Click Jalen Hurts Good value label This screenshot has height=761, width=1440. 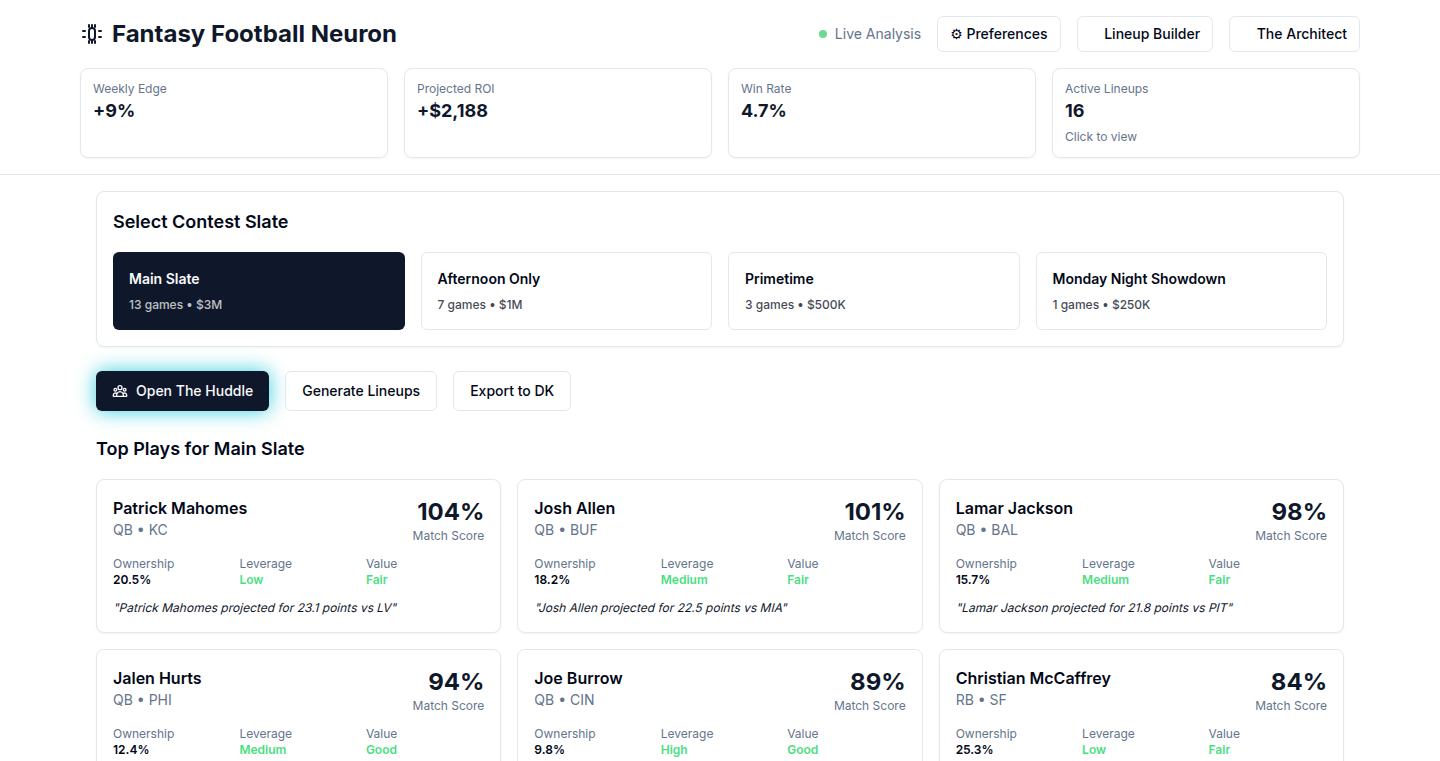coord(381,750)
